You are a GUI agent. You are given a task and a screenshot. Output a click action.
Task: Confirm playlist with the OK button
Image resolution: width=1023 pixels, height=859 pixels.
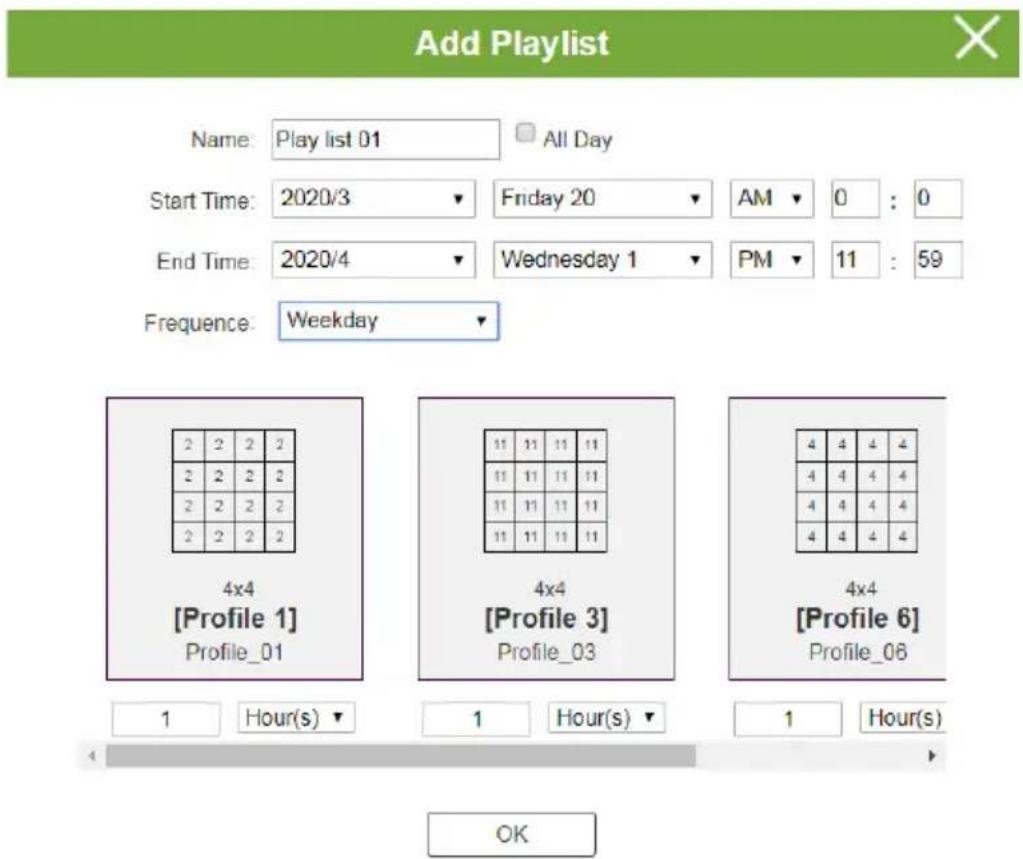click(x=512, y=834)
